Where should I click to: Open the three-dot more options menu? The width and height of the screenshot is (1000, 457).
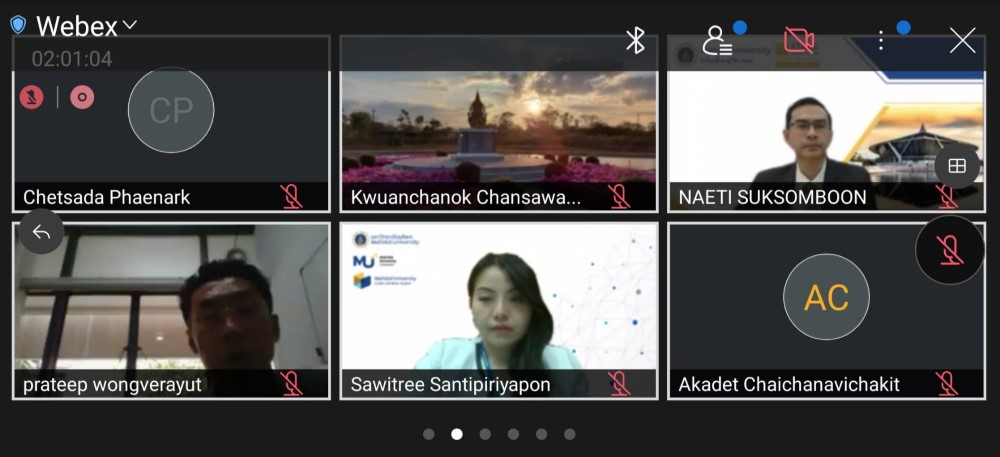[x=880, y=40]
